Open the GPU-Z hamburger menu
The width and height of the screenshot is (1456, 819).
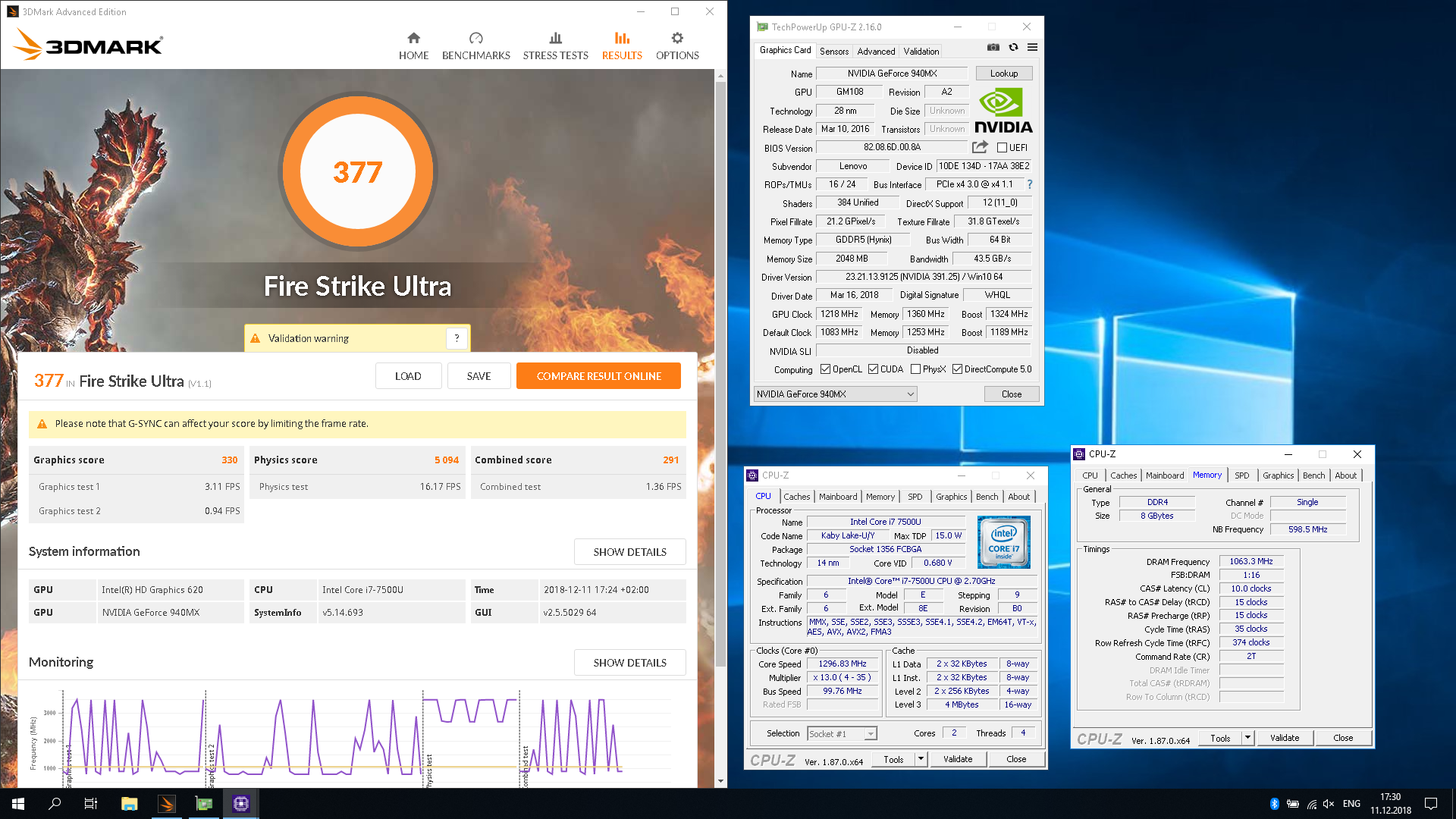tap(1032, 47)
